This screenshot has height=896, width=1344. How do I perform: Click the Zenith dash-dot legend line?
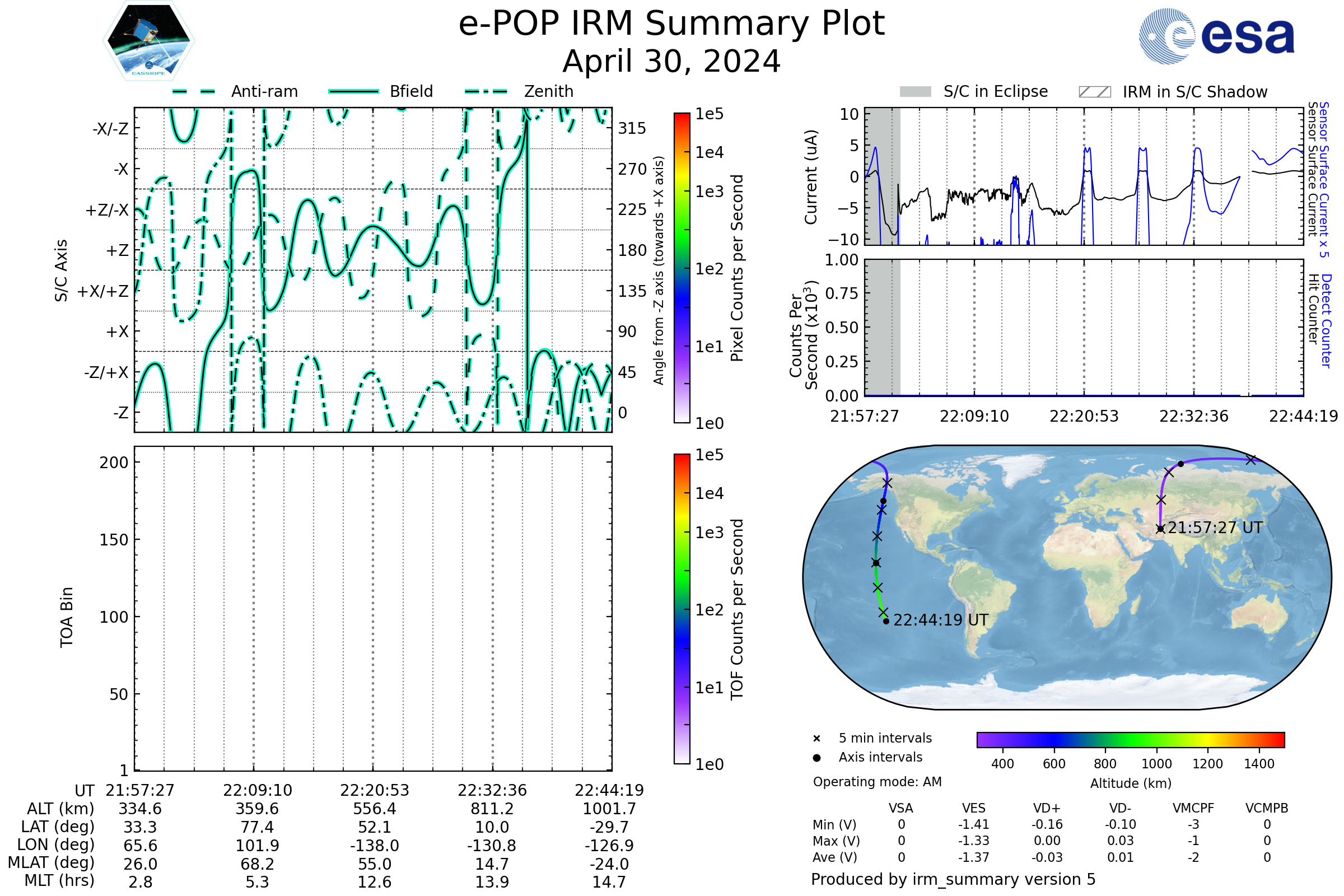tap(486, 91)
